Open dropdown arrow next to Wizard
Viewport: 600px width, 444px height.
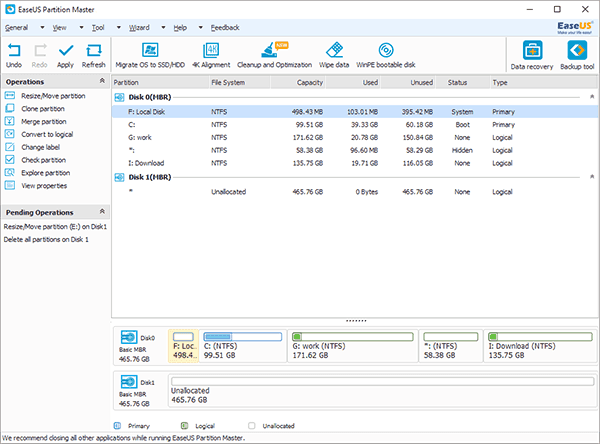coord(163,28)
